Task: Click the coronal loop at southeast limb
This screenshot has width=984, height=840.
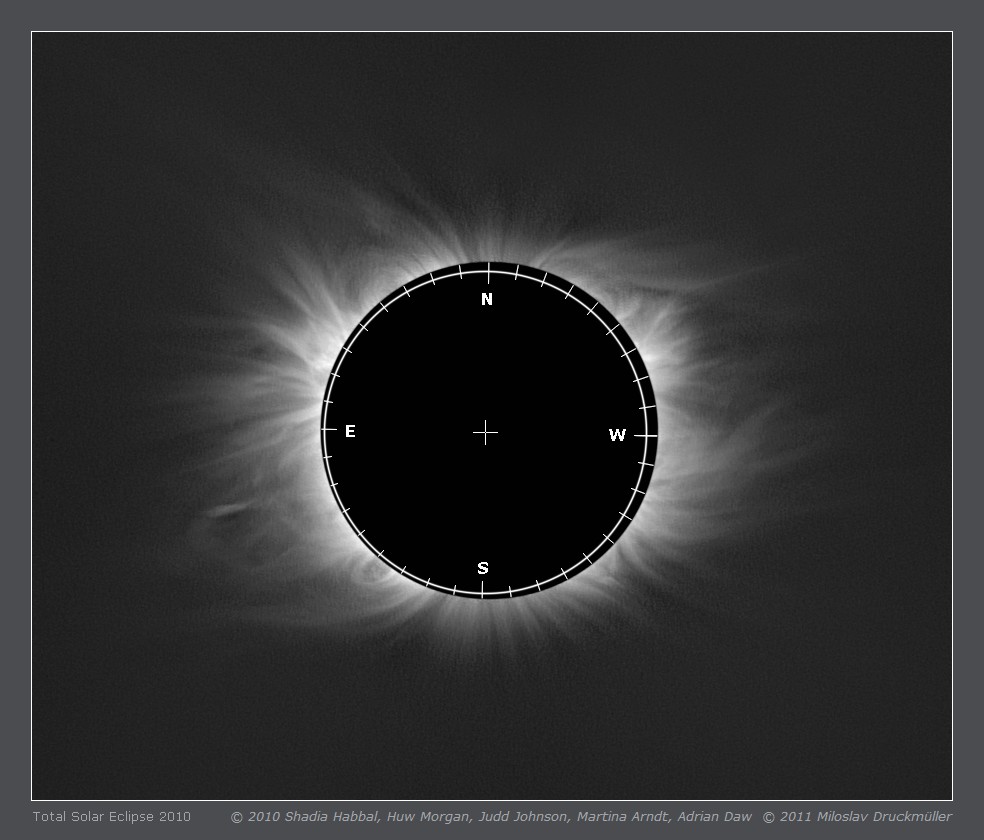Action: point(378,572)
